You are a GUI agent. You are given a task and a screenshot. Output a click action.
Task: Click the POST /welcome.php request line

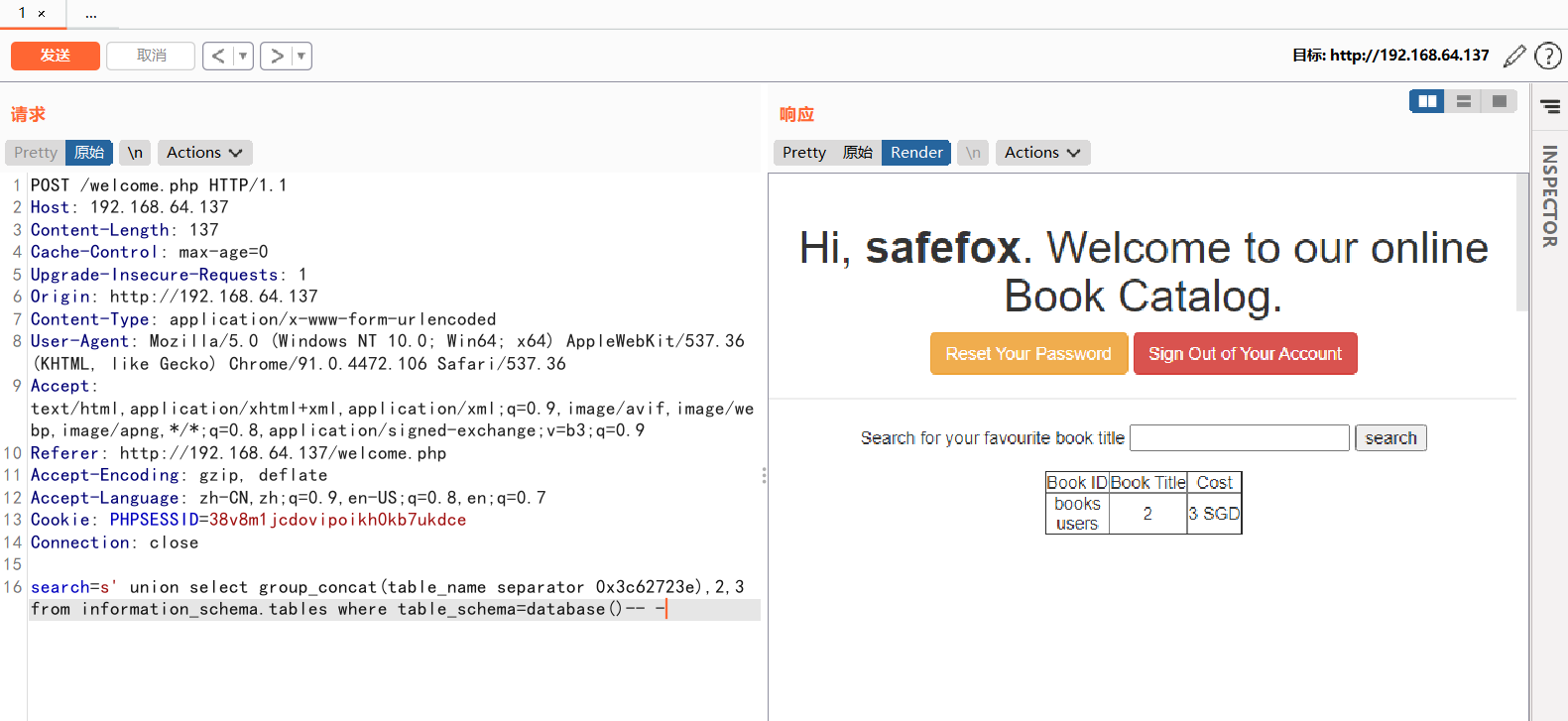[159, 185]
